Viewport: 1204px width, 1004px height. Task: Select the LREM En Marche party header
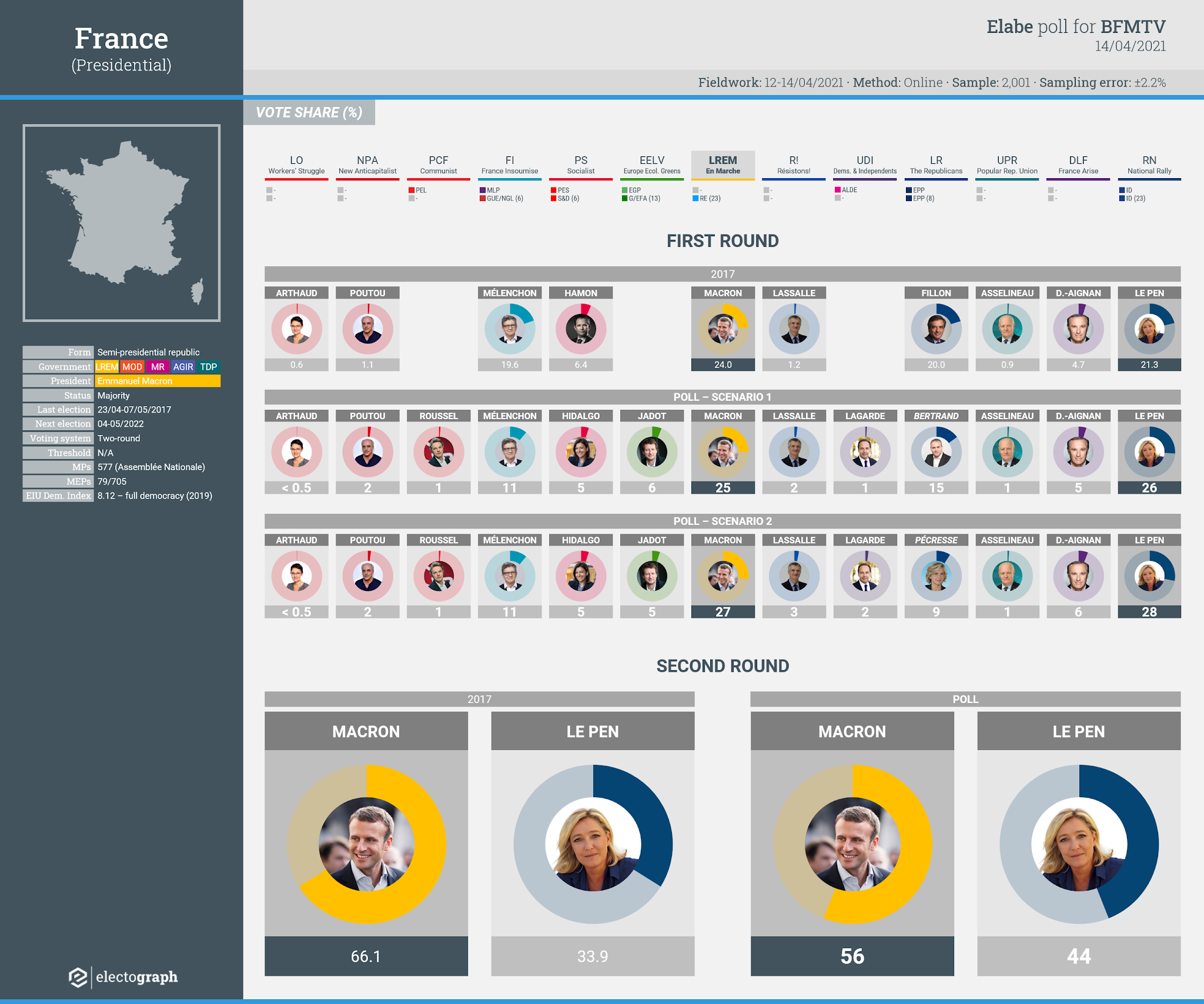click(723, 165)
